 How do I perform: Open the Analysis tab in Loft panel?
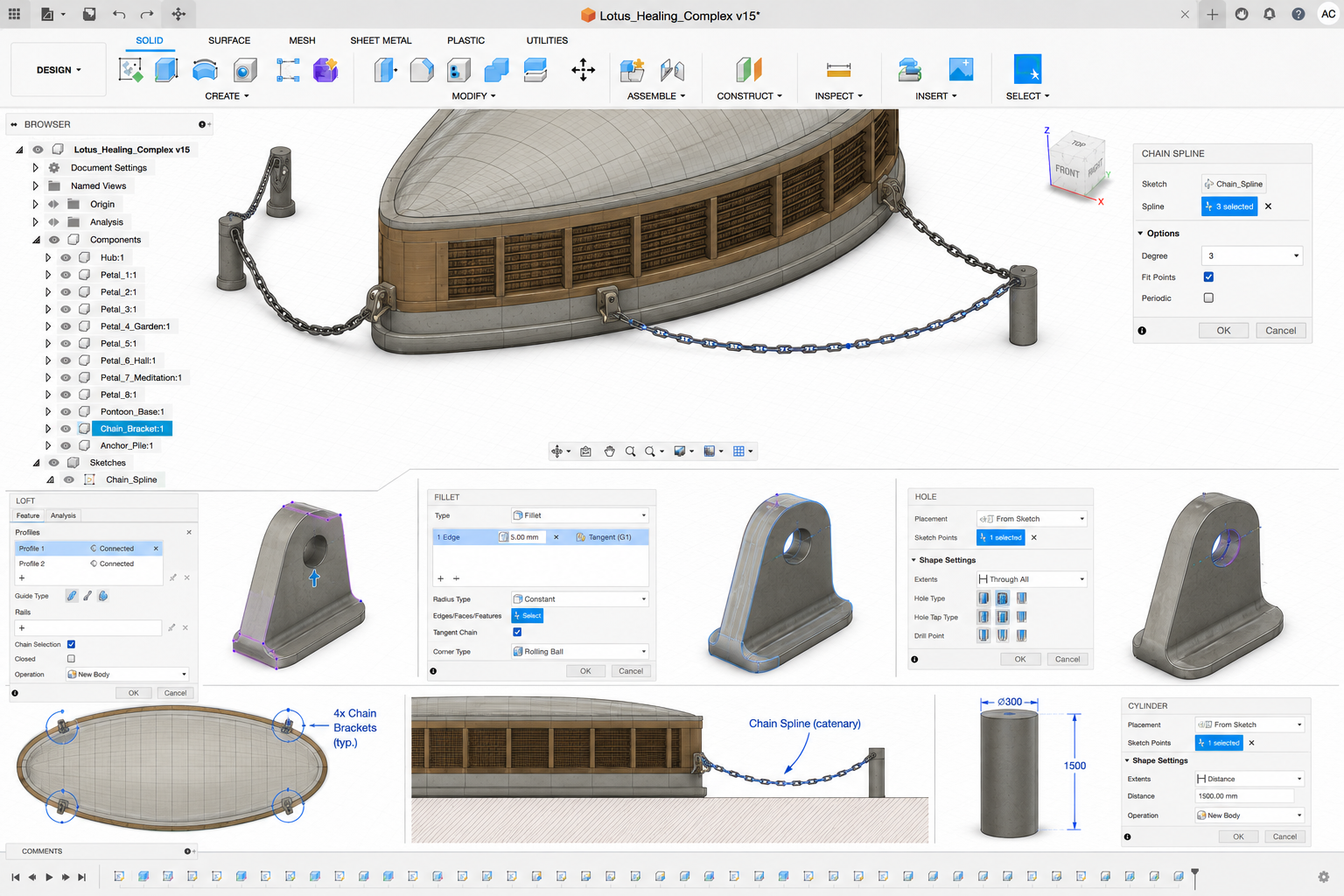pos(63,515)
